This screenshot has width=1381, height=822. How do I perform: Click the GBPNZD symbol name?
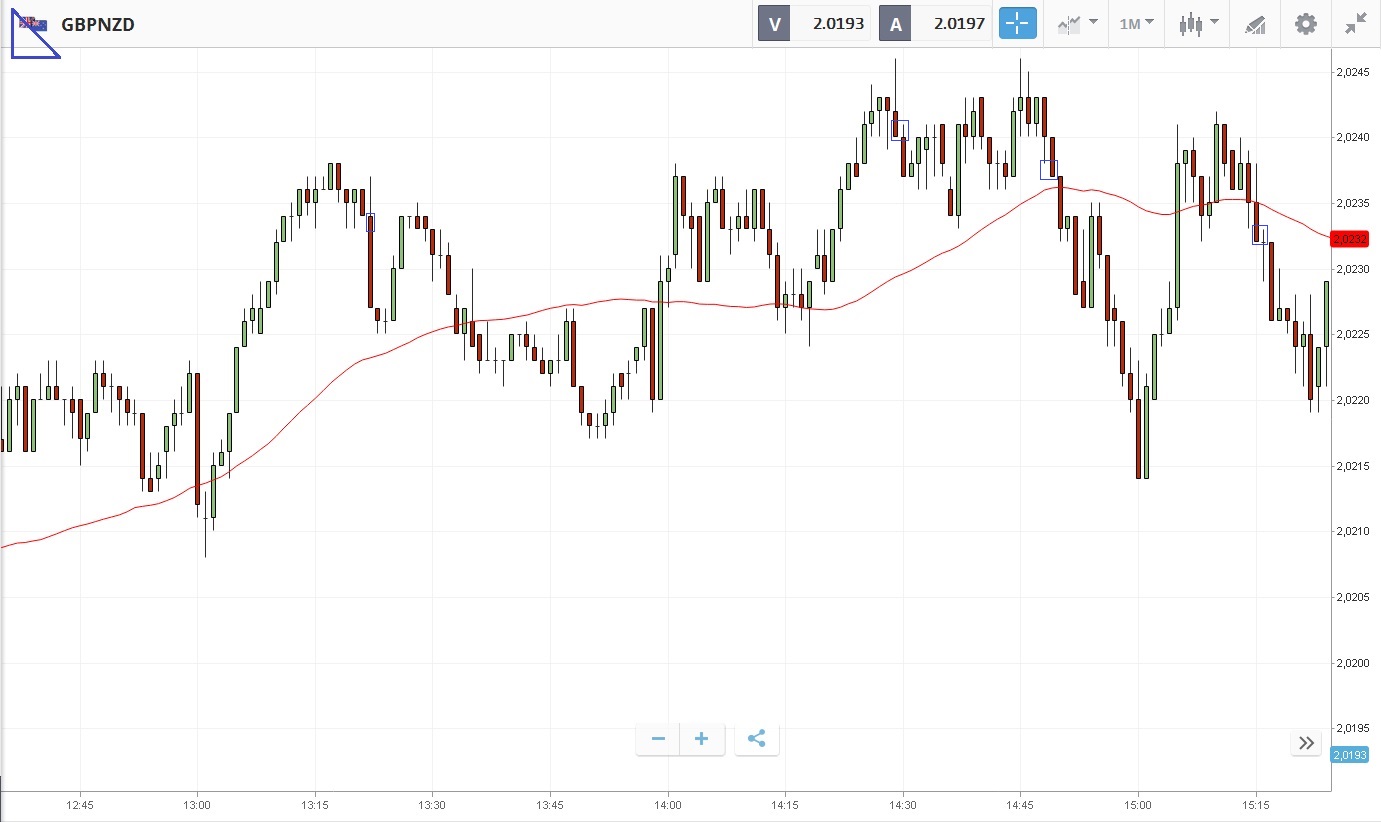click(x=98, y=25)
